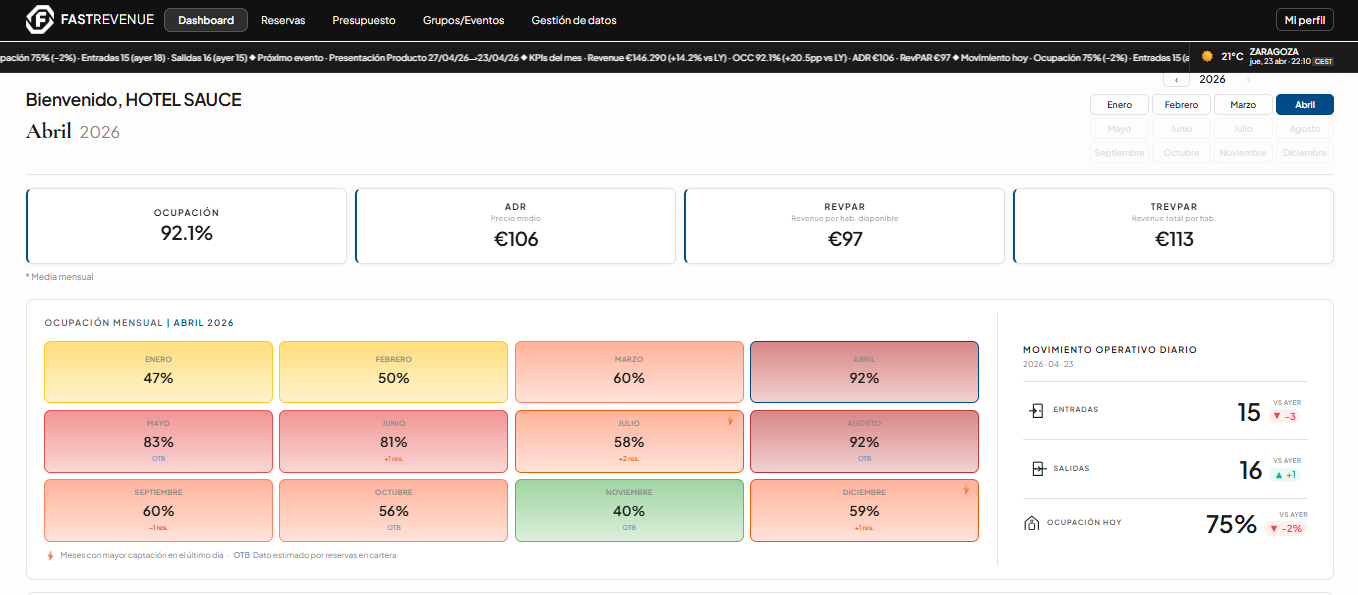Select the dimmed Octubre month button
1358x595 pixels.
click(x=1181, y=153)
